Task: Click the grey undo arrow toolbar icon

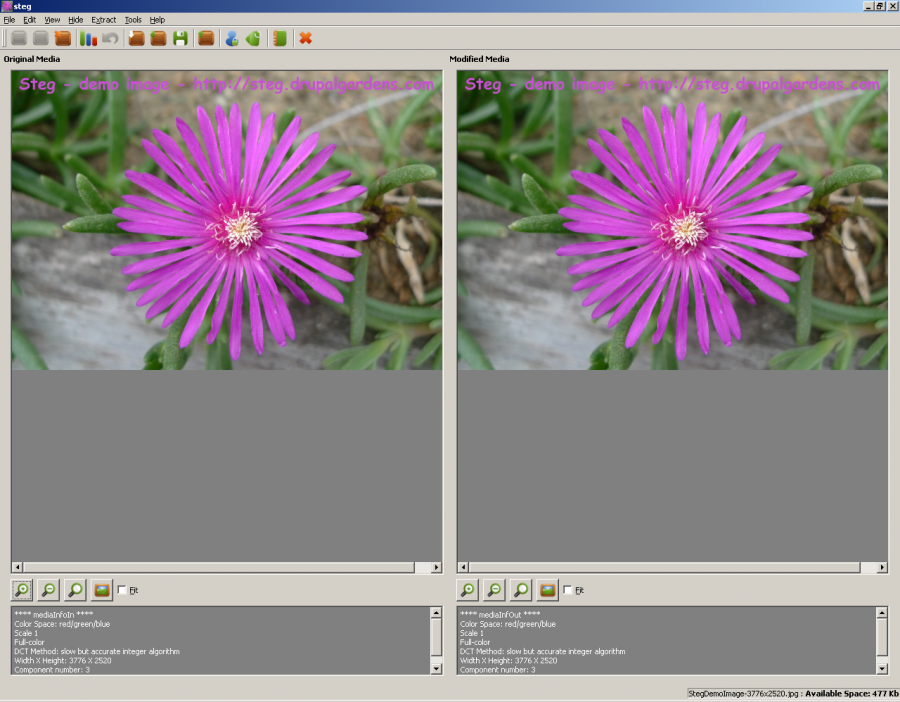Action: point(110,38)
